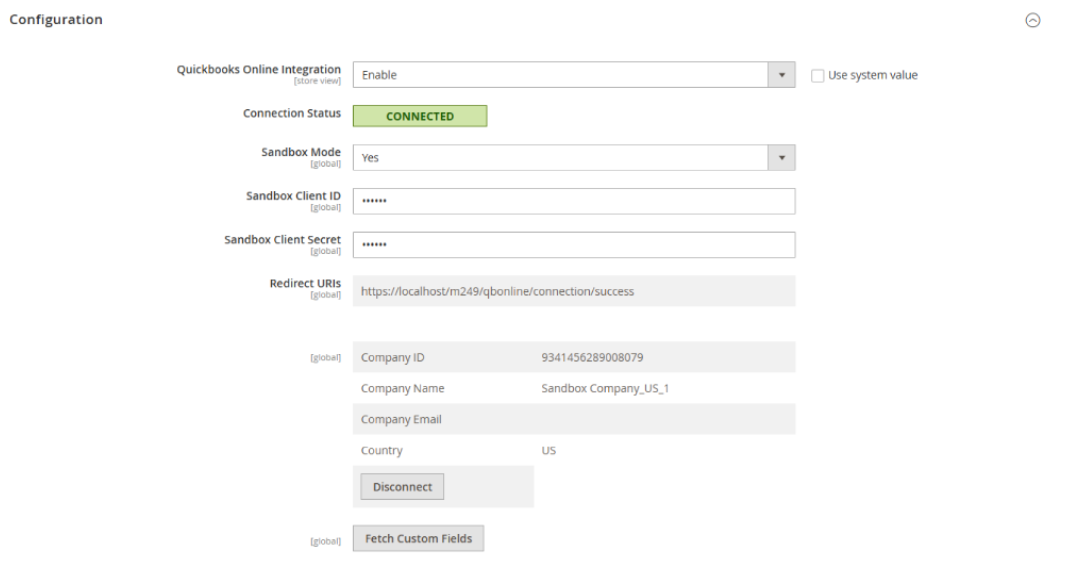Screen dimensions: 1068x567
Task: Click the Redirect URIs field
Action: [574, 291]
